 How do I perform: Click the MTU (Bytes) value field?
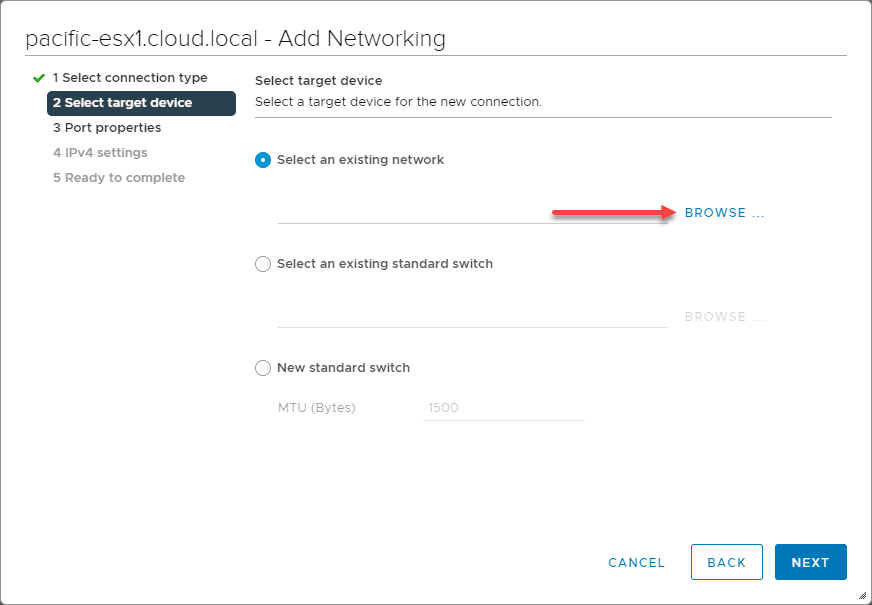pos(503,408)
